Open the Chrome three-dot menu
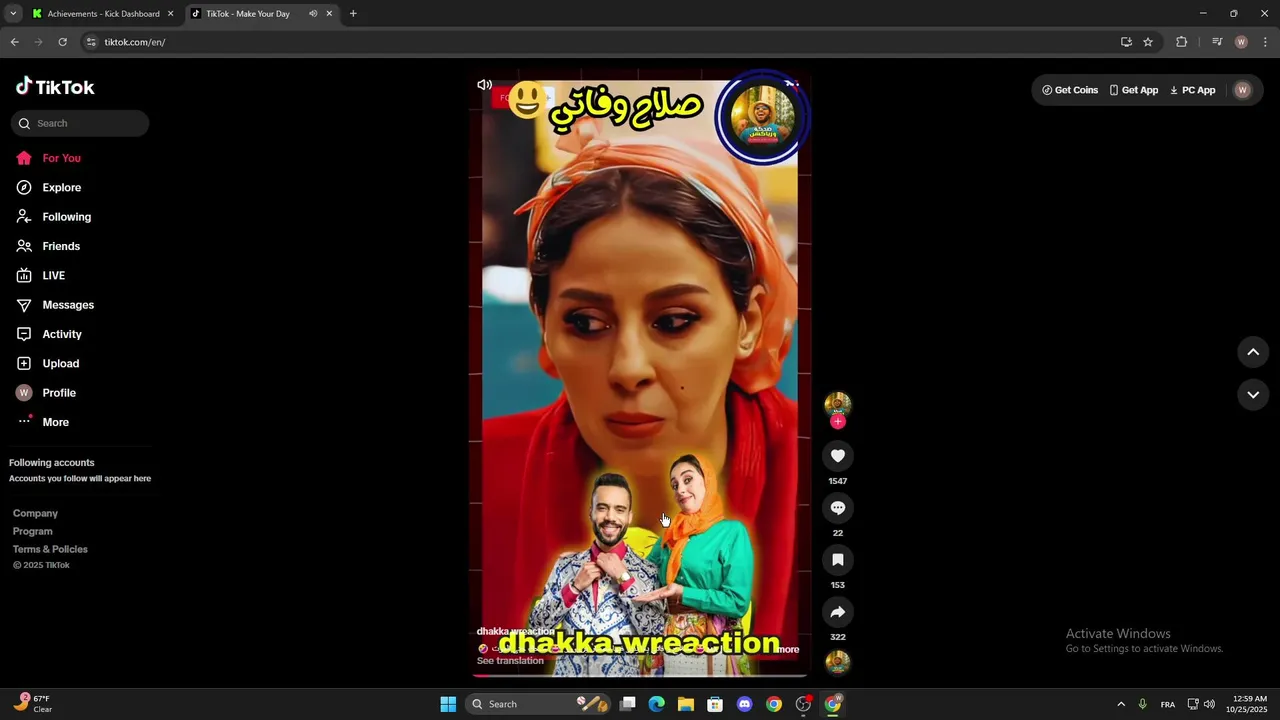Viewport: 1280px width, 720px height. coord(1265,42)
